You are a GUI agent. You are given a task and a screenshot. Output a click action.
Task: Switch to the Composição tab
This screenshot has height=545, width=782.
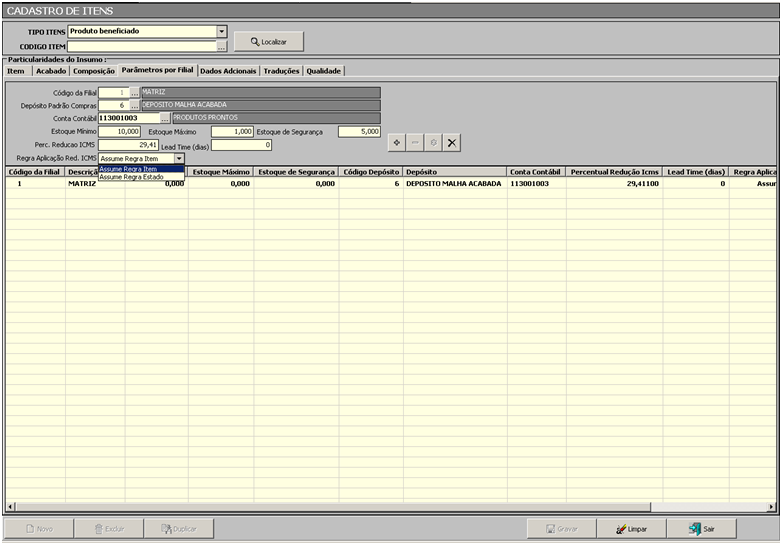pyautogui.click(x=94, y=71)
